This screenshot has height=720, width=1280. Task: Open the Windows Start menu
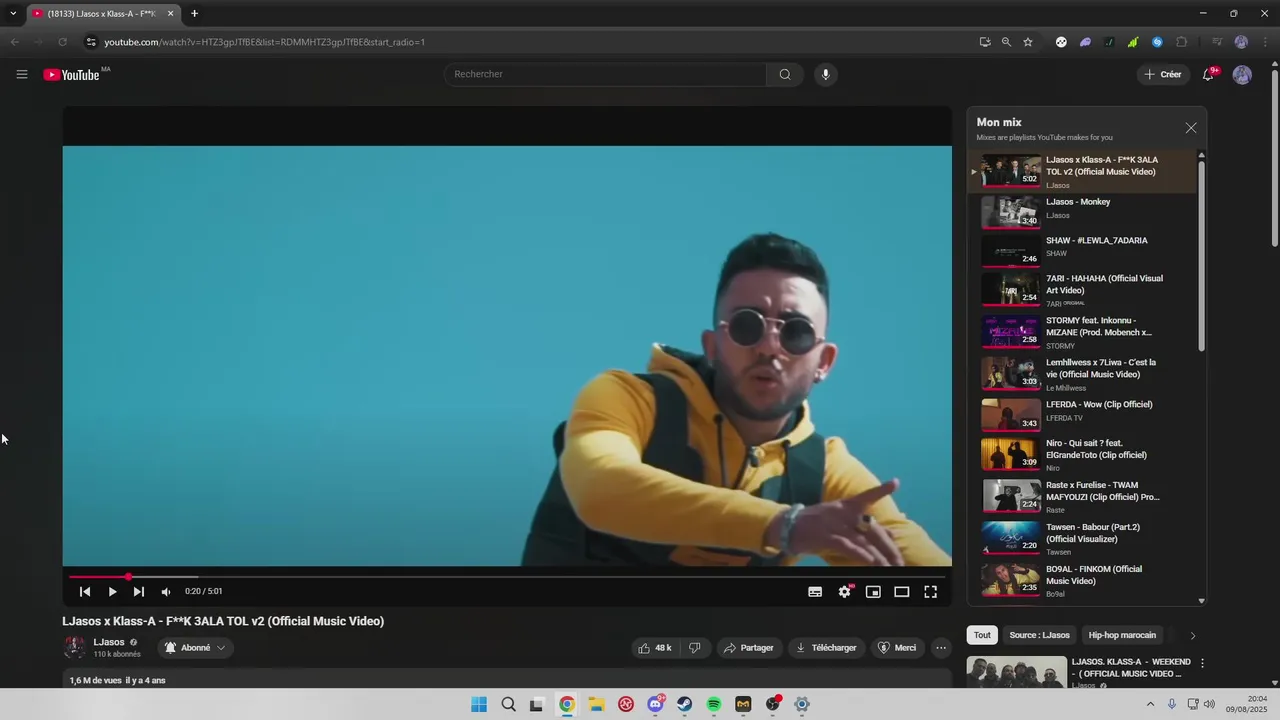(x=479, y=705)
